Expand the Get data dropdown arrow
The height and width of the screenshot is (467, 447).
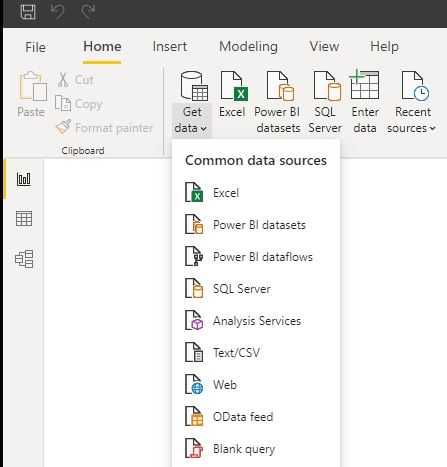(204, 129)
